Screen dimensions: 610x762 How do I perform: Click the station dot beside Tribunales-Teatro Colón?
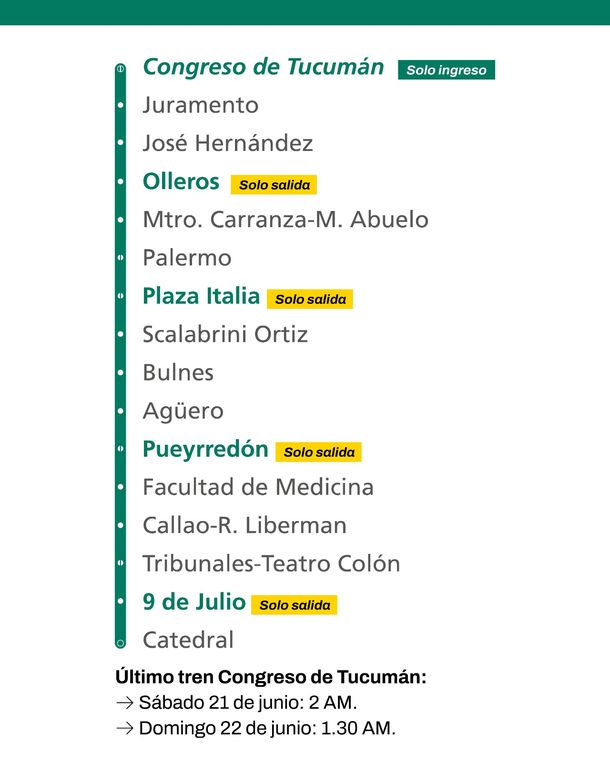coord(120,564)
